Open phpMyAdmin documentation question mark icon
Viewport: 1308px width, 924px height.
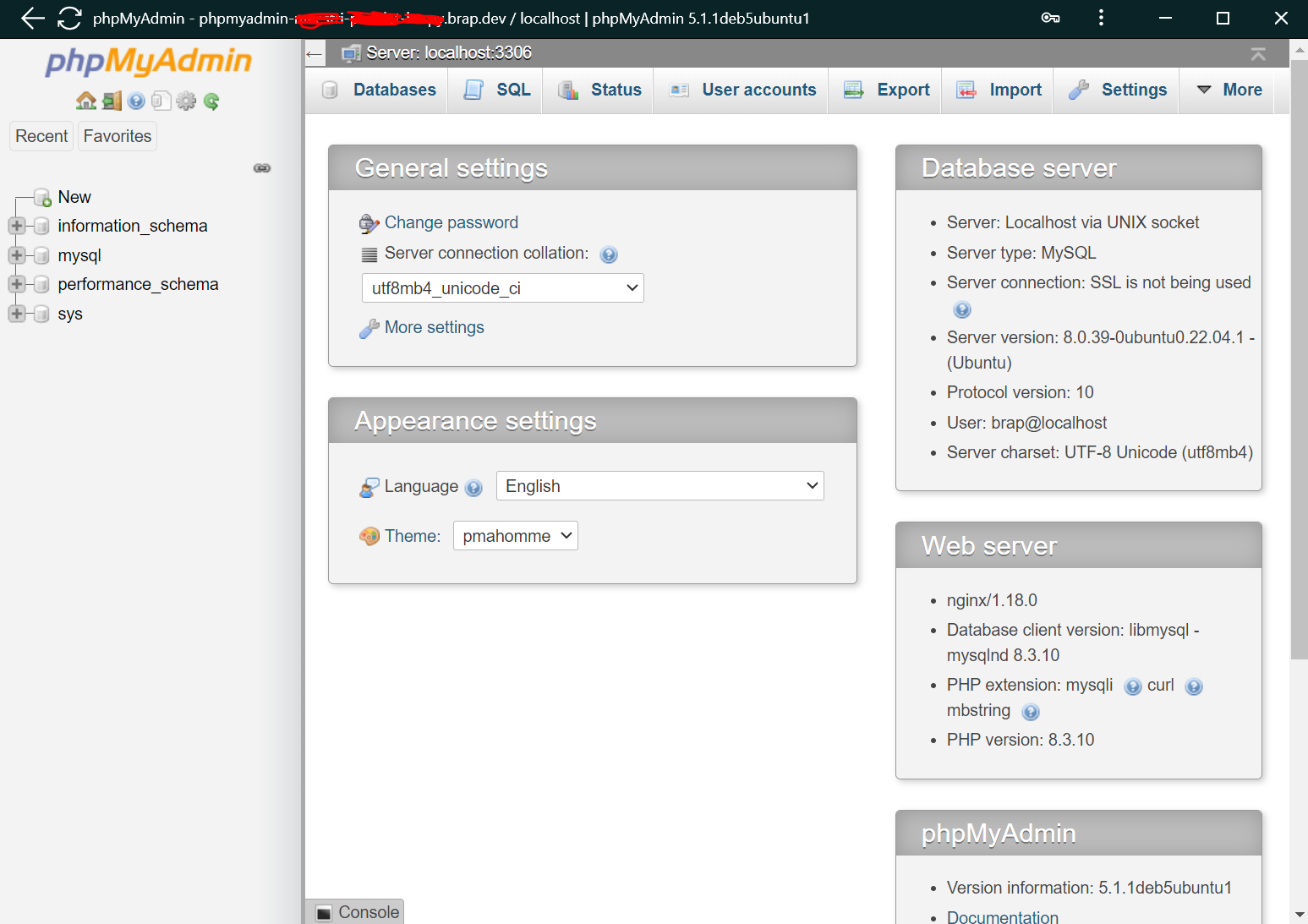(136, 101)
